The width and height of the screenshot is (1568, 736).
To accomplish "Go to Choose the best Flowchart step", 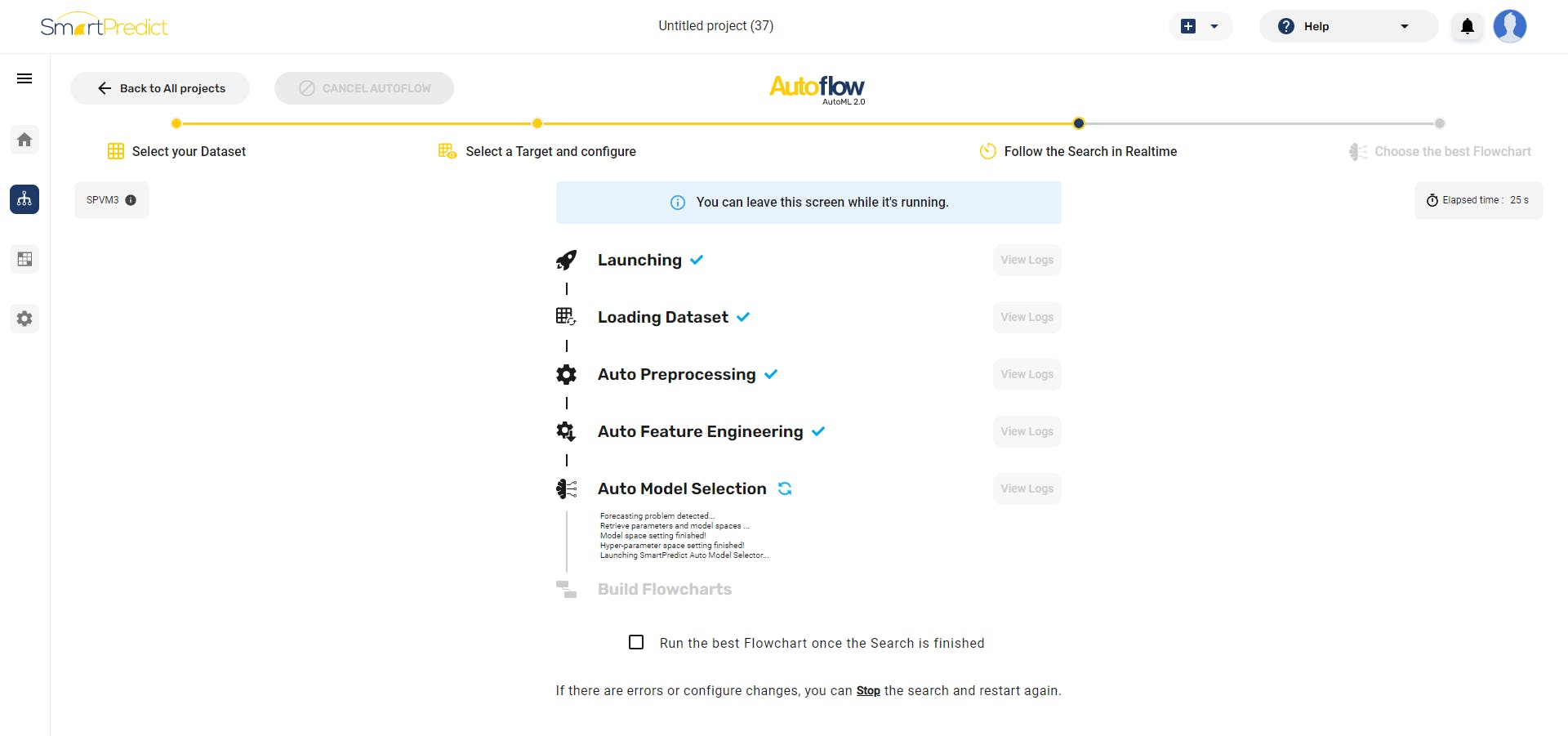I will click(1453, 151).
